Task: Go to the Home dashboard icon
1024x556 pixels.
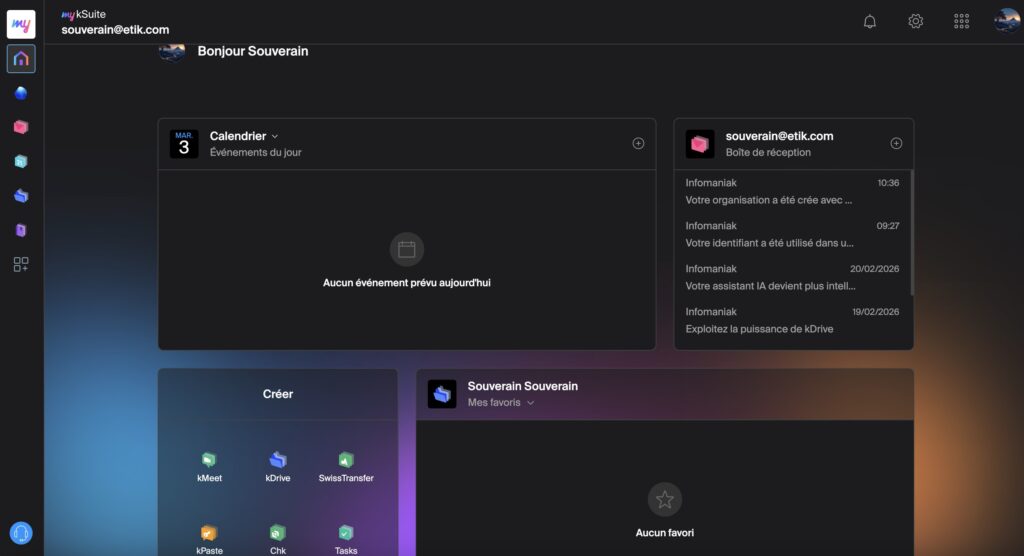Action: (21, 59)
